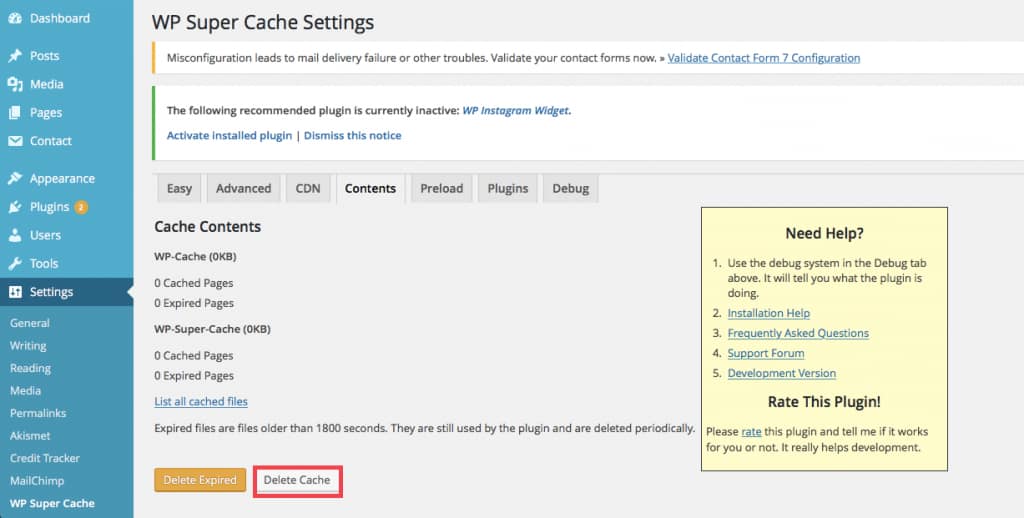Click the WP Instagram Widget link
The height and width of the screenshot is (518, 1024).
tap(516, 111)
